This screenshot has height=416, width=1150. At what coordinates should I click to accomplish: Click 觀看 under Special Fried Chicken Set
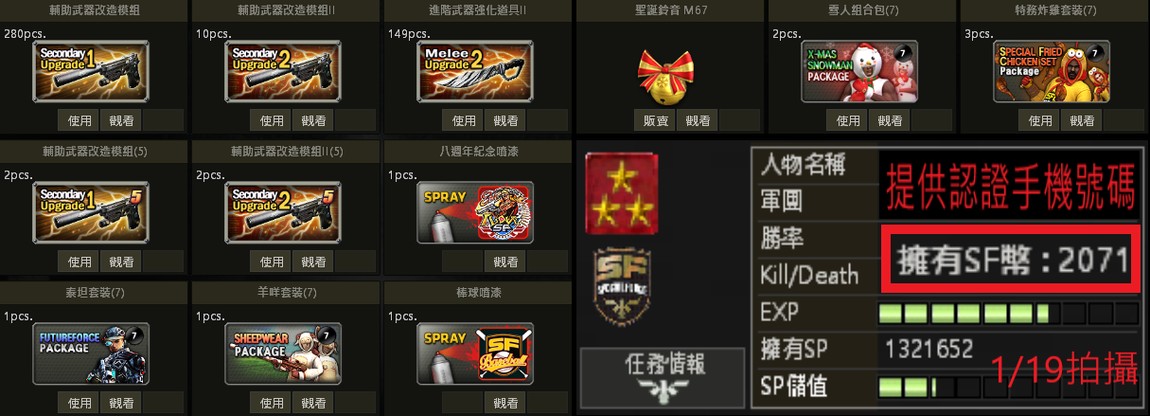coord(1082,120)
